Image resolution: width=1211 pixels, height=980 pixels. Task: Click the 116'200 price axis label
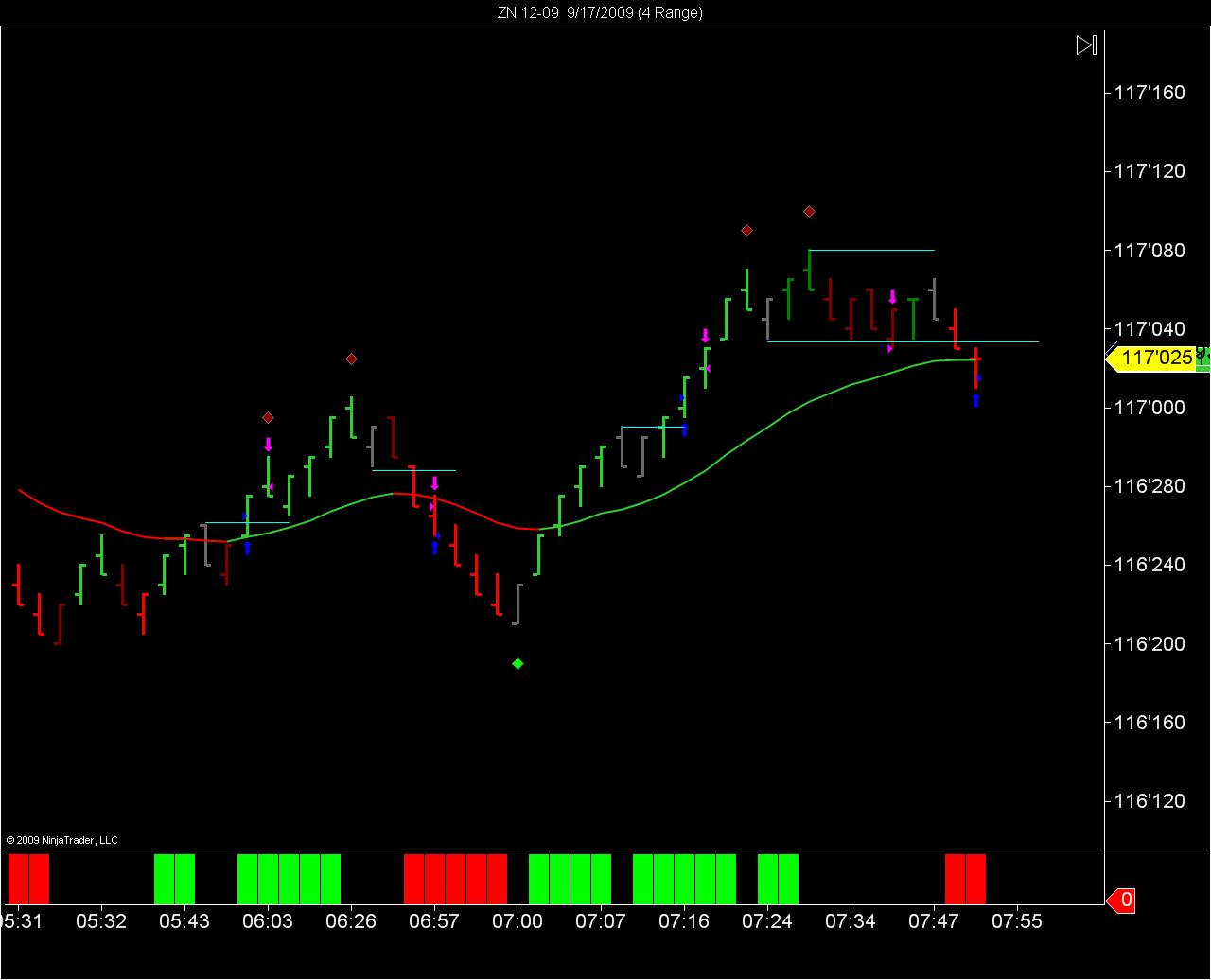coord(1149,644)
